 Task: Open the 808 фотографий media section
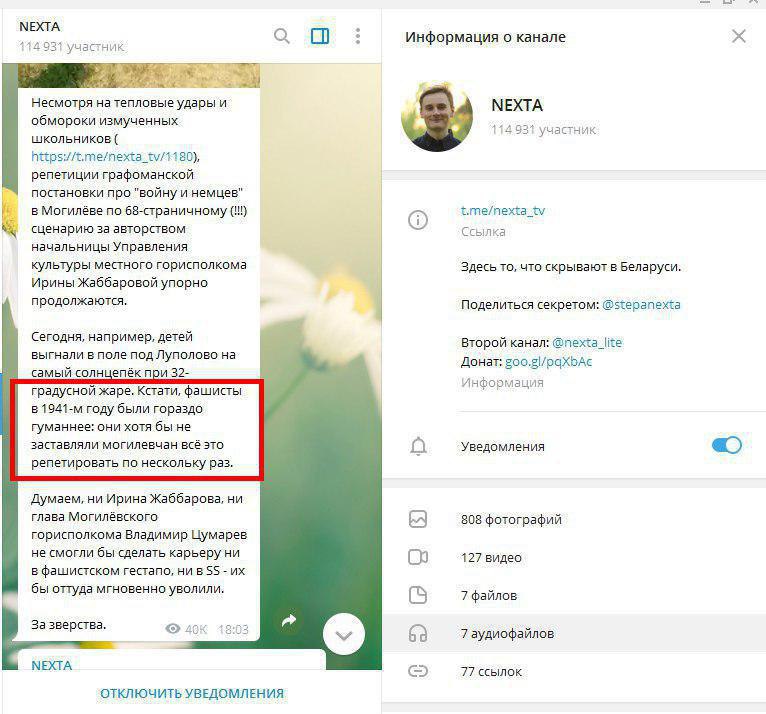[x=574, y=519]
